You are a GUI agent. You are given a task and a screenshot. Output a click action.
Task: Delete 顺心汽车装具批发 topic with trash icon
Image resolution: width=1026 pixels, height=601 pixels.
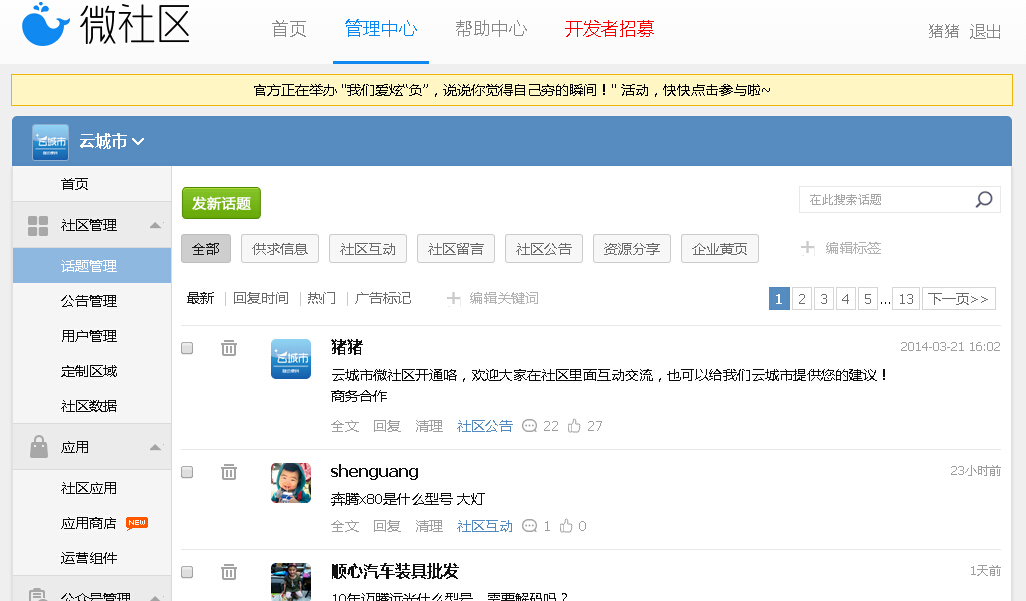[x=228, y=572]
